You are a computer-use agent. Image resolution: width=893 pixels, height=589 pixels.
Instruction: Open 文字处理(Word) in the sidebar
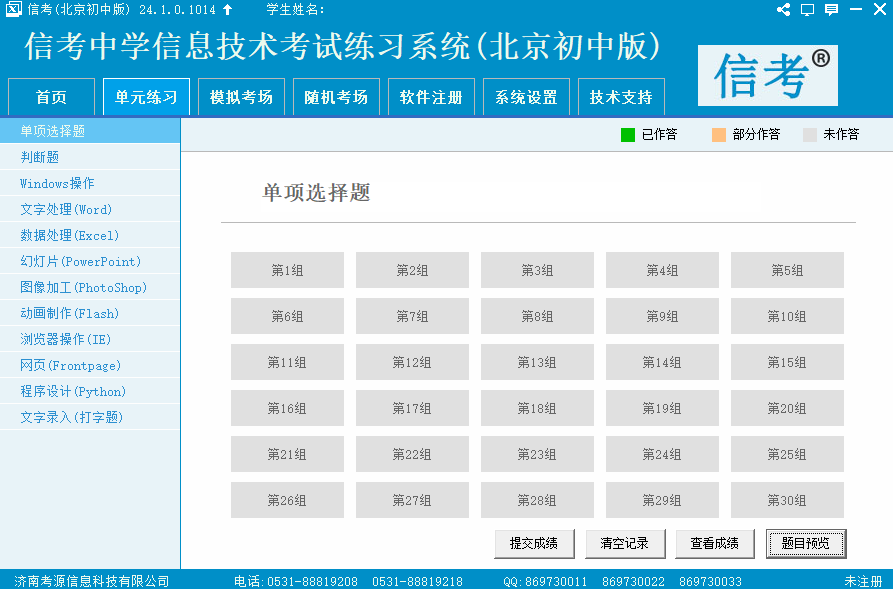[x=90, y=209]
